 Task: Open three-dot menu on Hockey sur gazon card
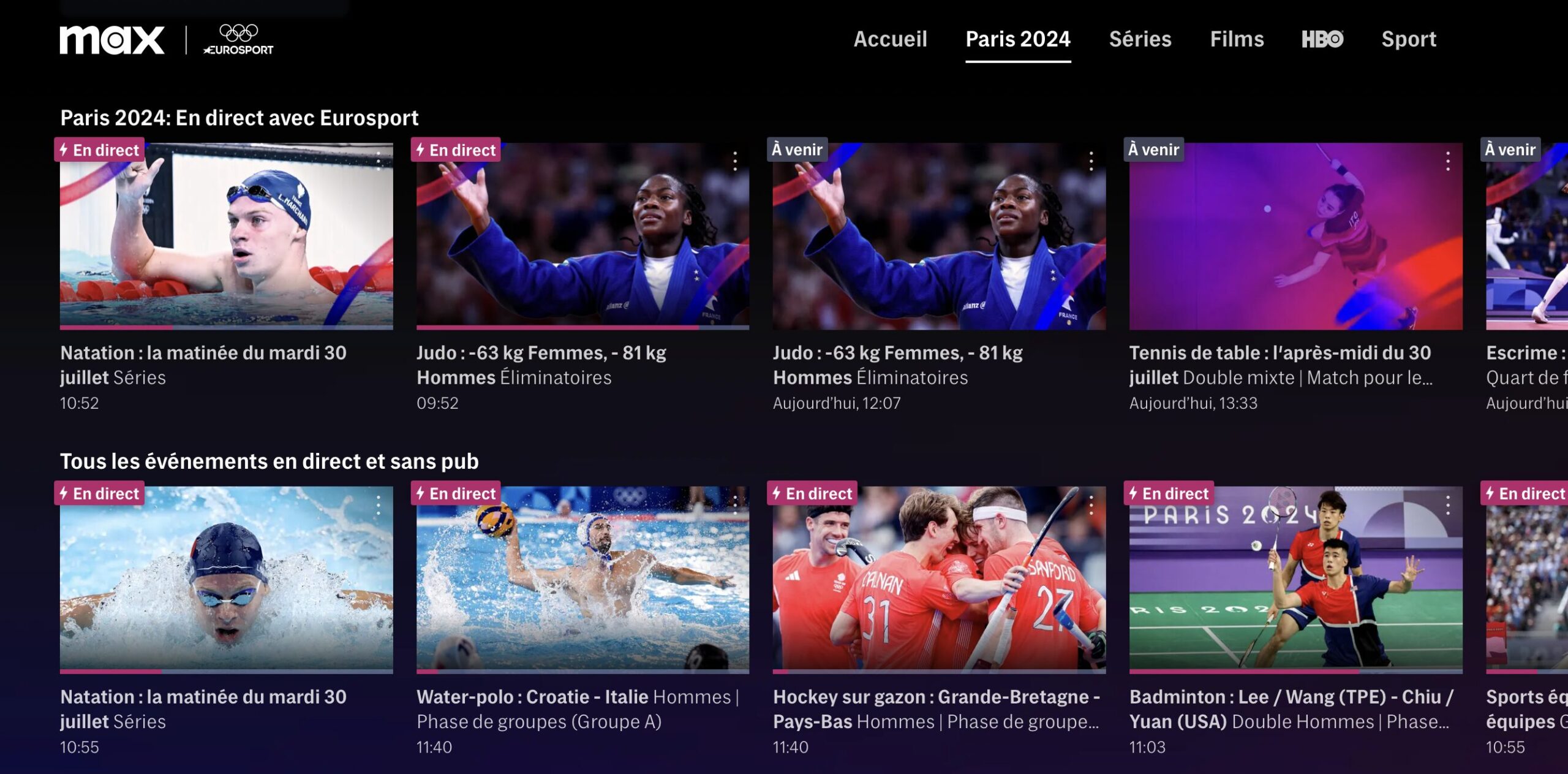point(1091,505)
